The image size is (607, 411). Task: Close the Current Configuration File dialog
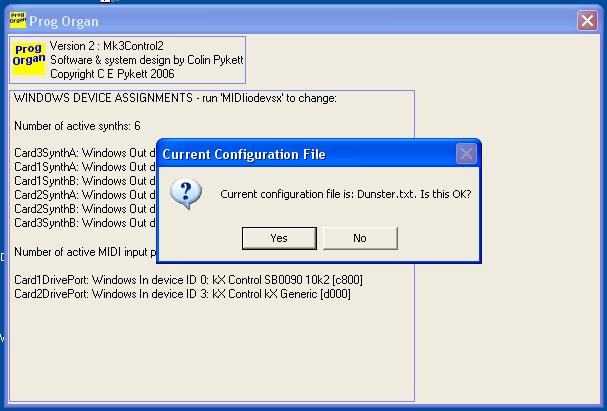[465, 154]
